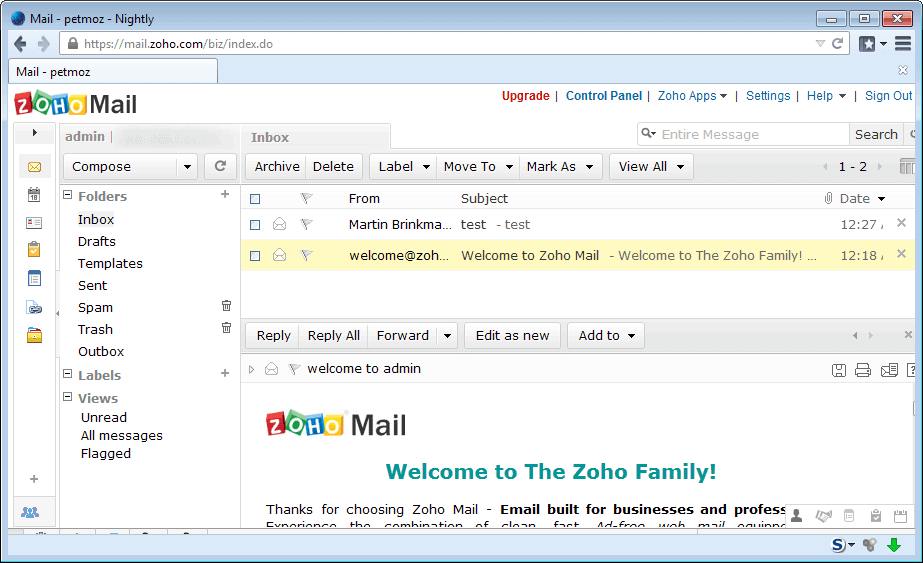The width and height of the screenshot is (923, 563).
Task: Click the Reply All button
Action: (333, 336)
